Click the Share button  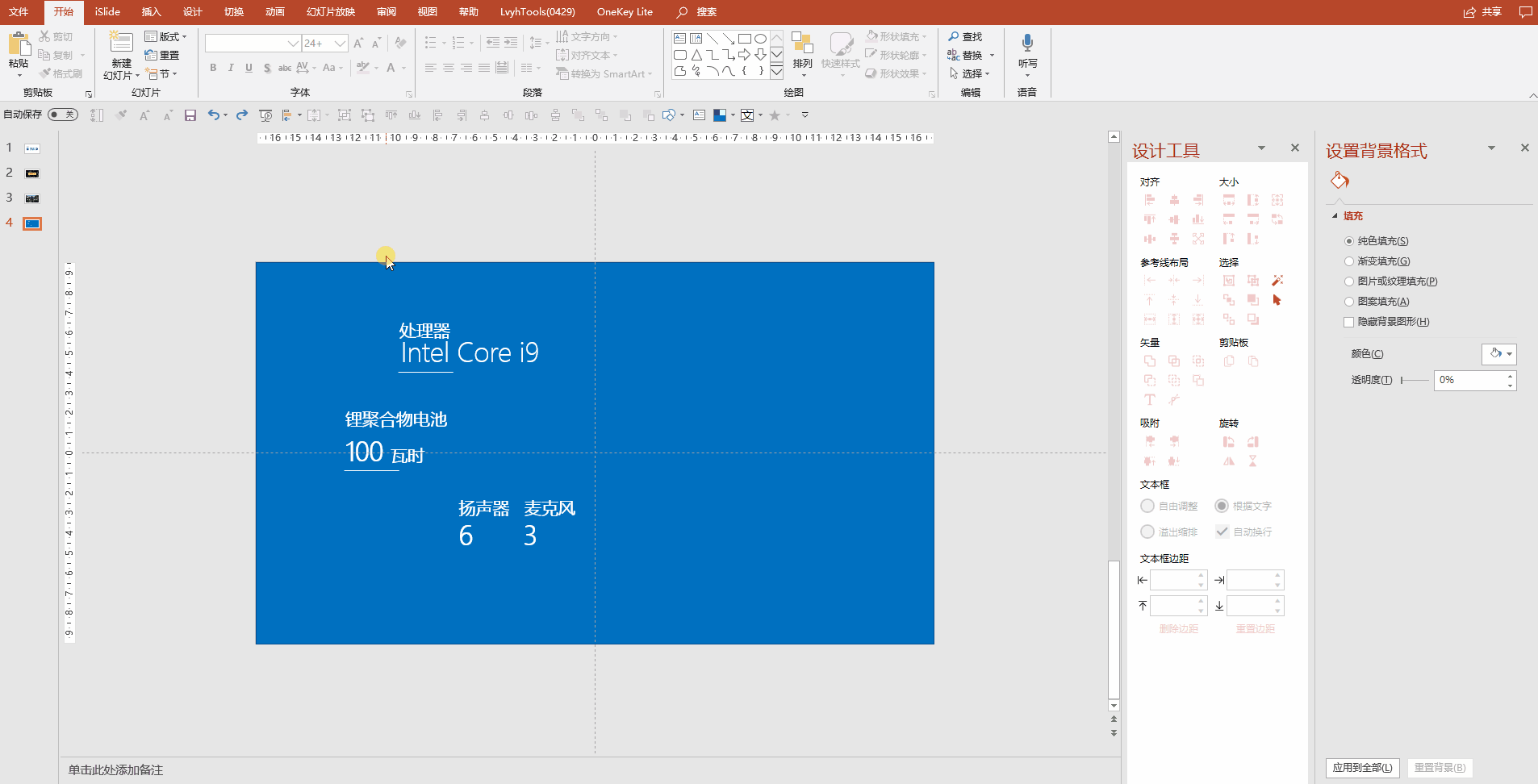(1483, 12)
